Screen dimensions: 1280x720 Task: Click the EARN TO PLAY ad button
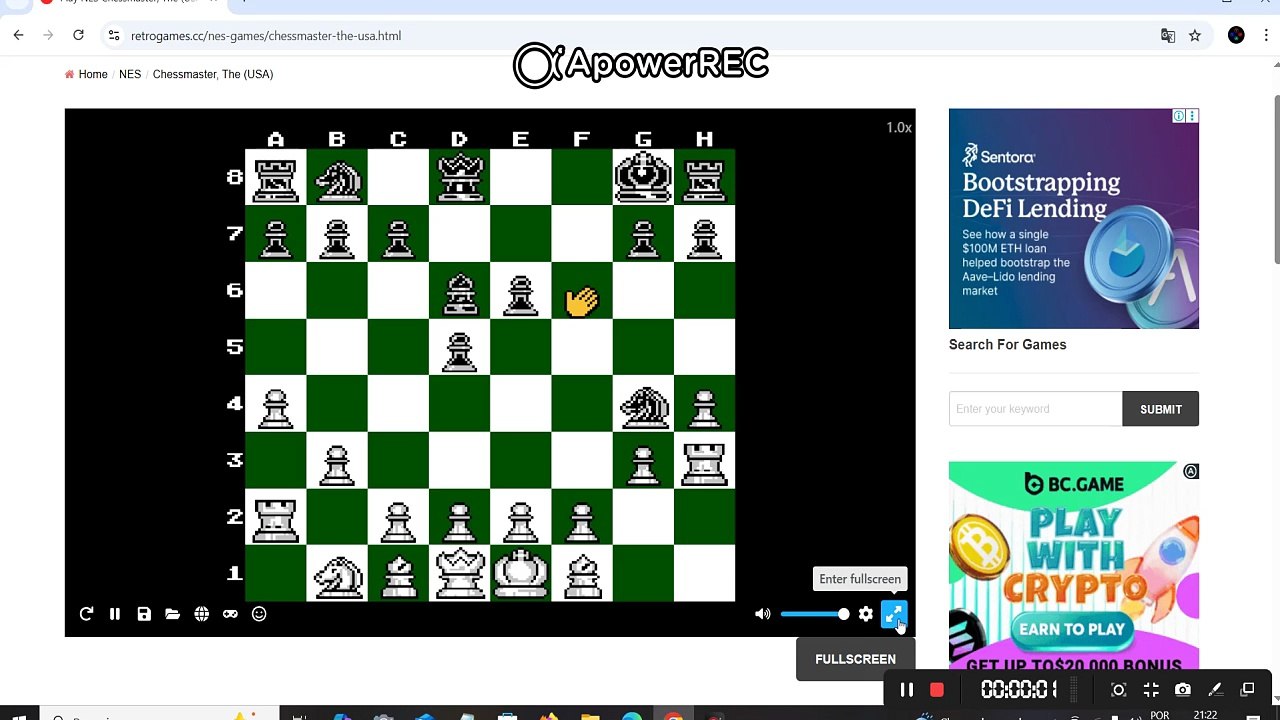coord(1073,629)
